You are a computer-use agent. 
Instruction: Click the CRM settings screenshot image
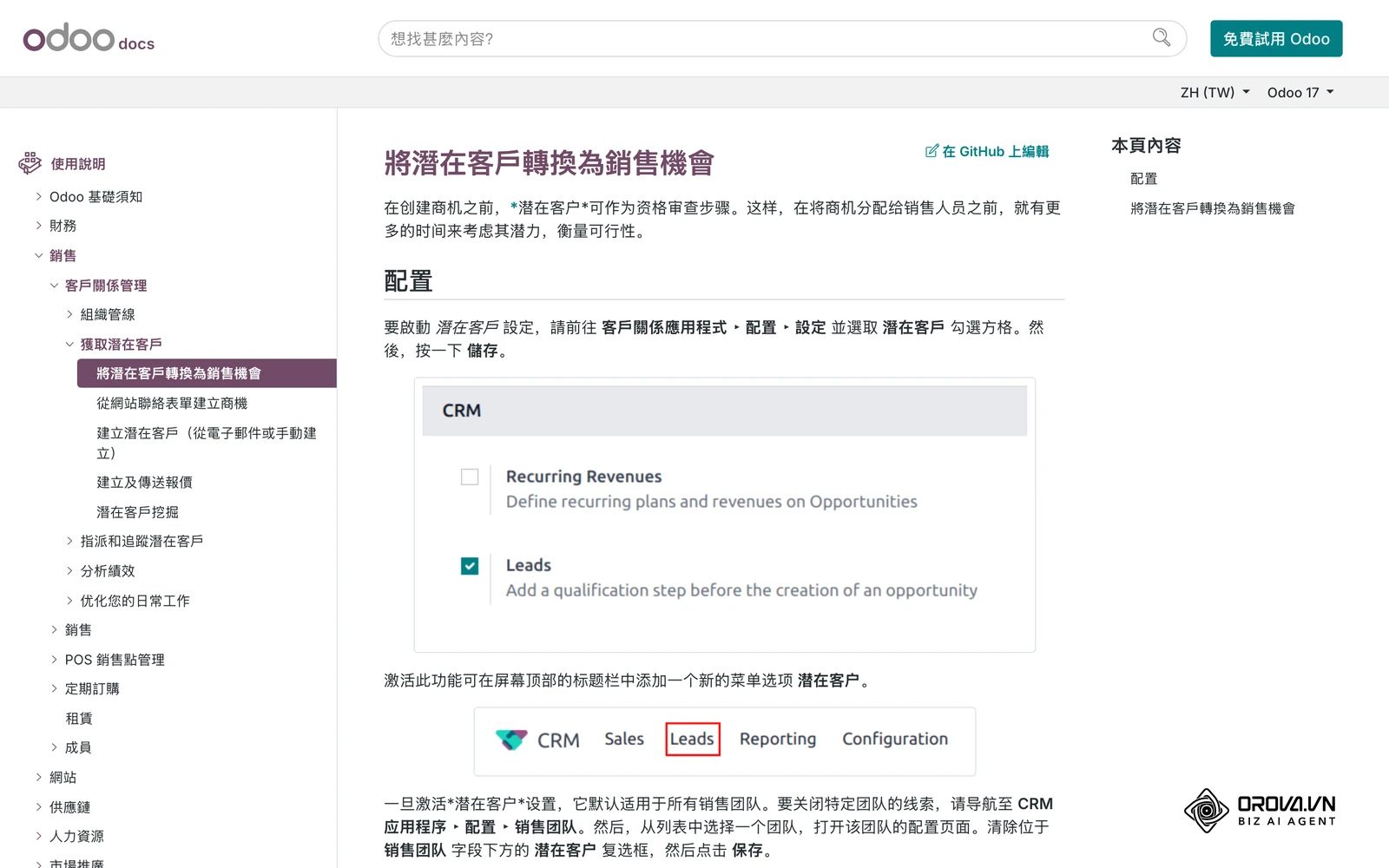click(725, 515)
